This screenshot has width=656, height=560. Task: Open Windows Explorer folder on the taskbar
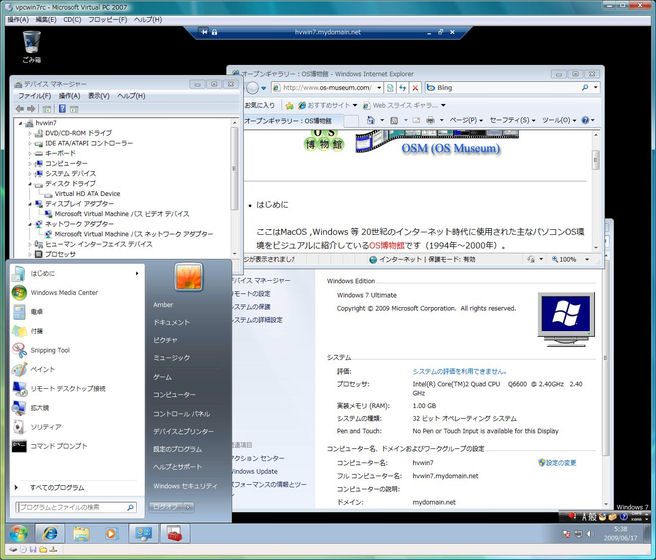pos(81,534)
